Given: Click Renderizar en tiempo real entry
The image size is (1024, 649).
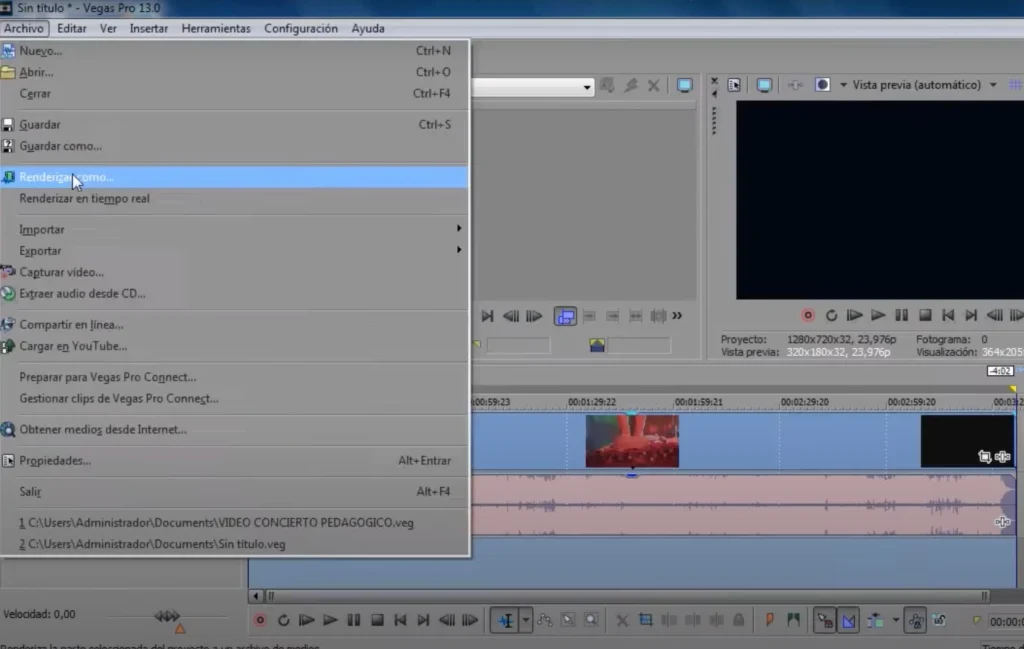Looking at the screenshot, I should click(x=234, y=198).
